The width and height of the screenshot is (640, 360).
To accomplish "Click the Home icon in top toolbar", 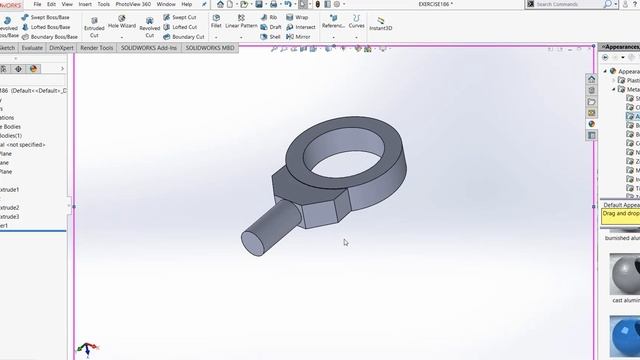I will pos(220,4).
